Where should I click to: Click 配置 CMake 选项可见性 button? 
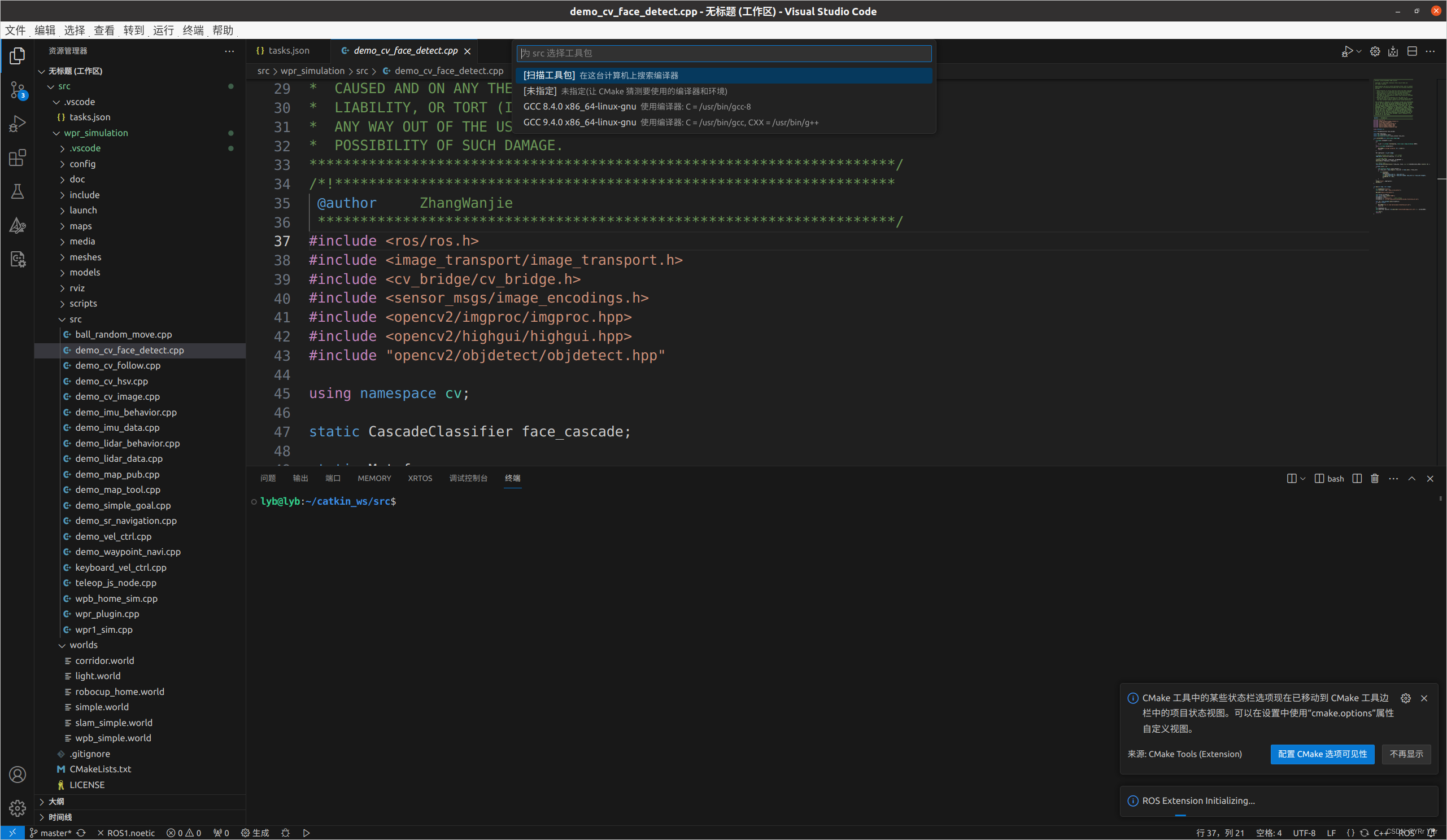pos(1322,754)
